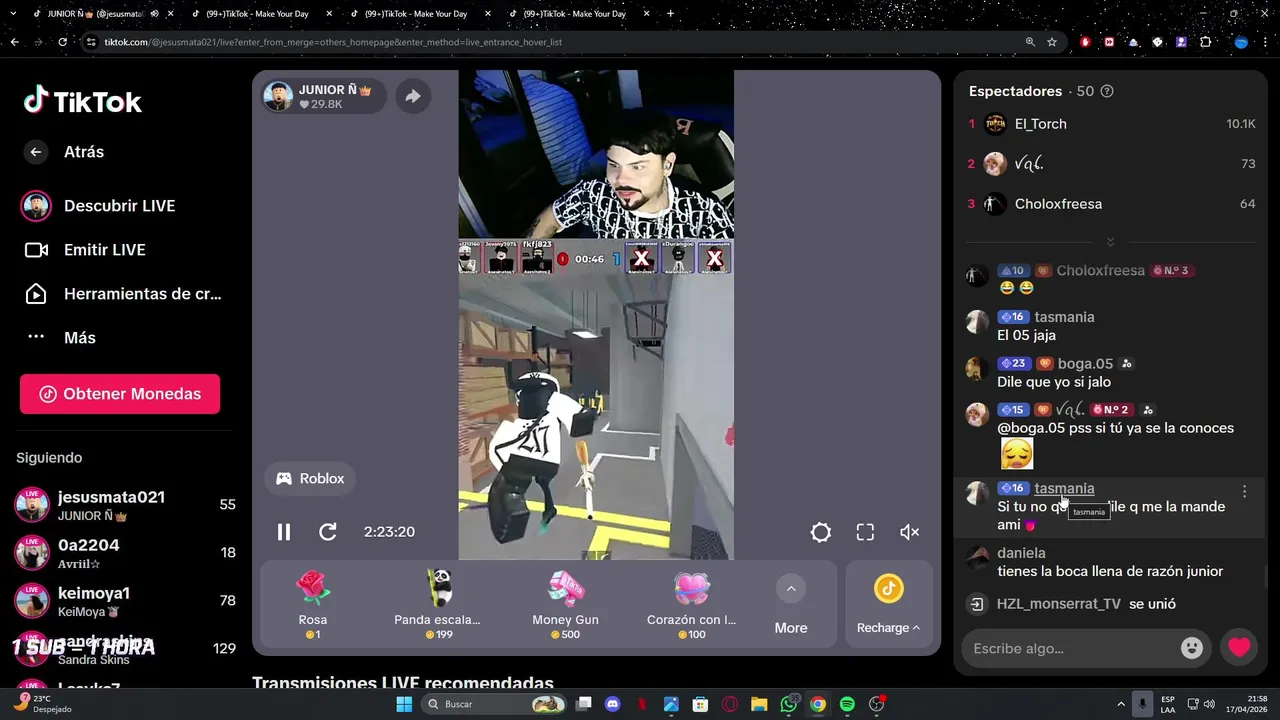Open a new browser tab
1280x720 pixels.
pyautogui.click(x=670, y=14)
